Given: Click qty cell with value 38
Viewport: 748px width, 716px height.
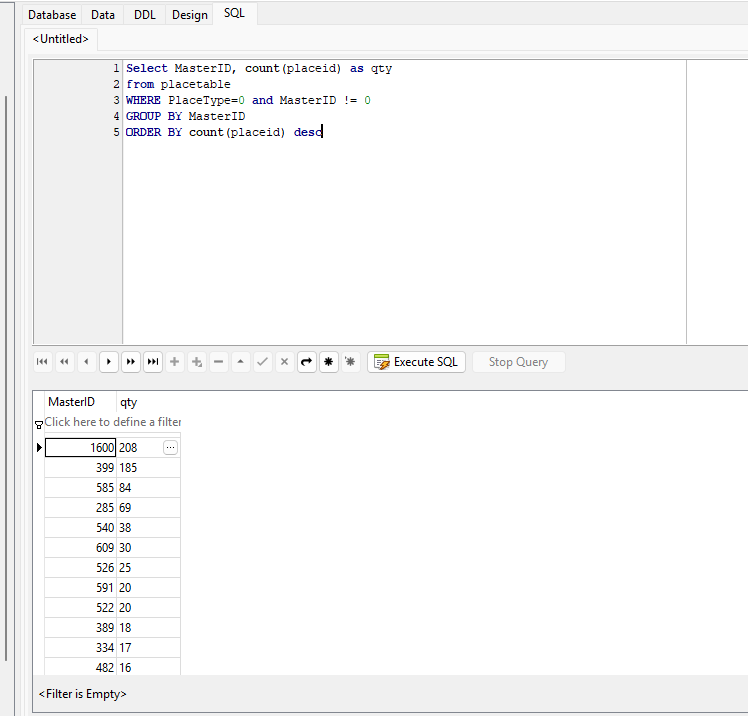Looking at the screenshot, I should pyautogui.click(x=148, y=528).
